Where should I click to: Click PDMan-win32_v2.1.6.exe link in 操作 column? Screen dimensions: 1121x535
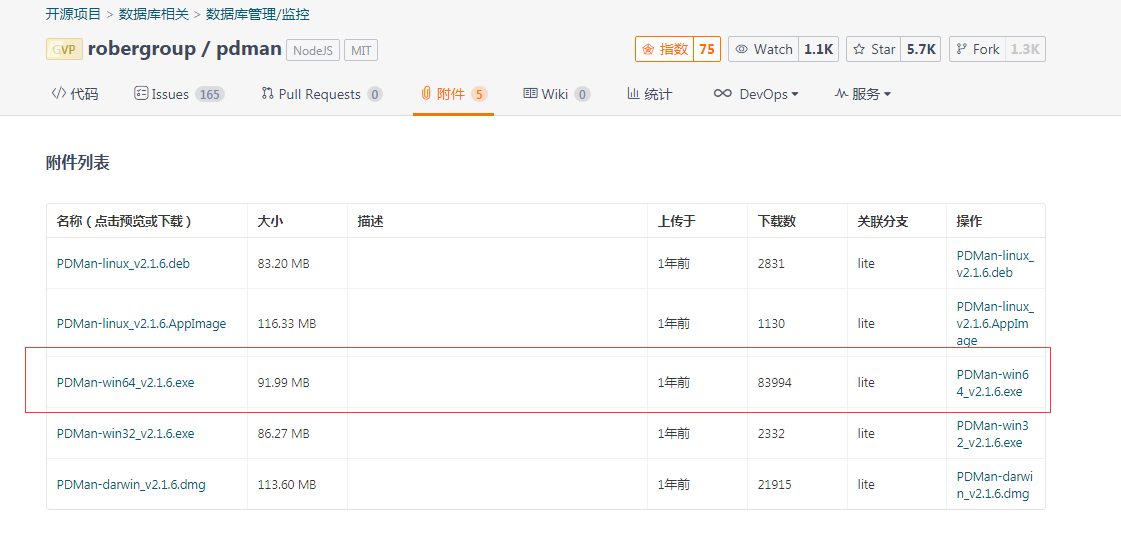click(992, 434)
